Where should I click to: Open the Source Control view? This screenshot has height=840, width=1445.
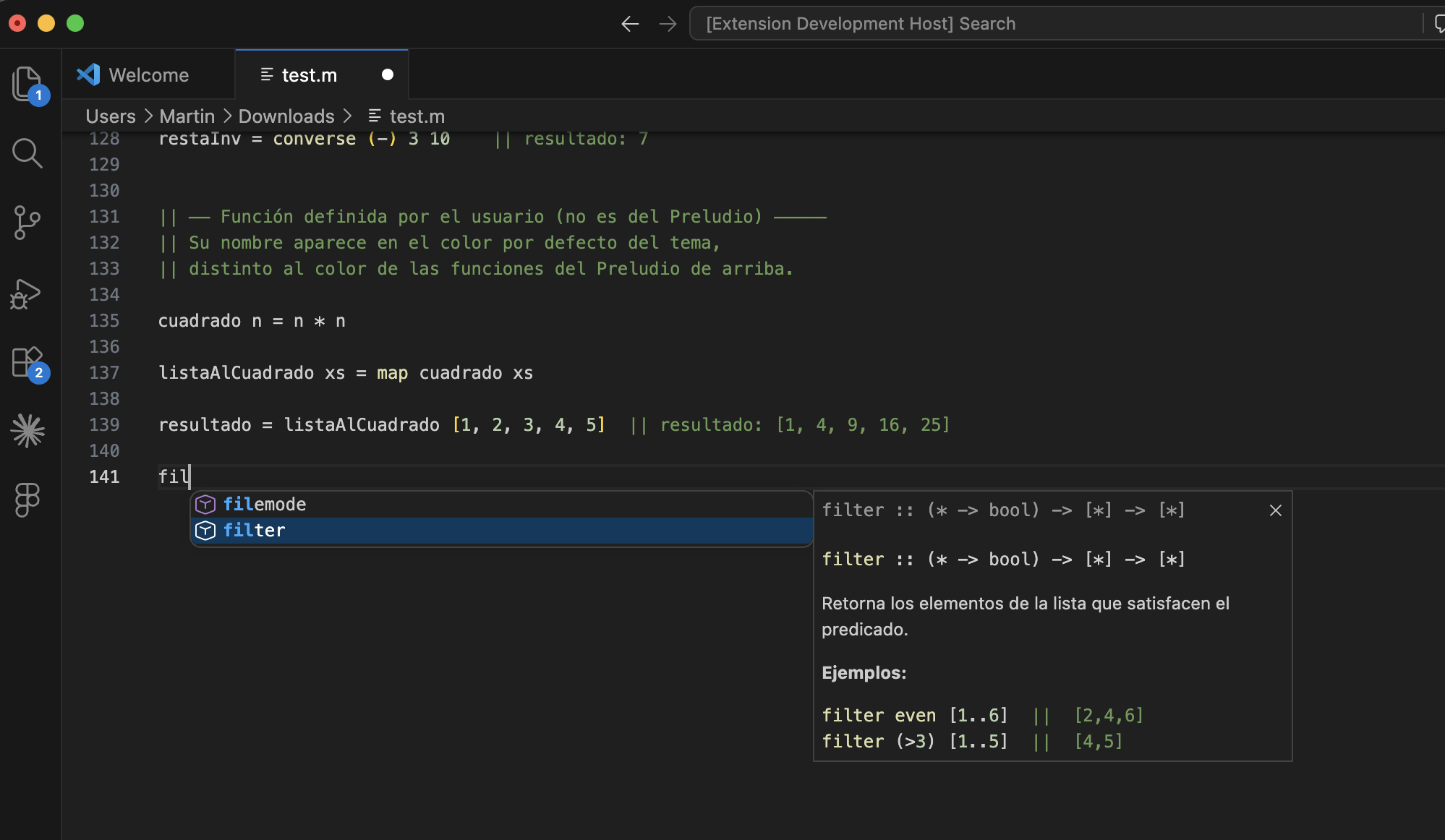(27, 222)
